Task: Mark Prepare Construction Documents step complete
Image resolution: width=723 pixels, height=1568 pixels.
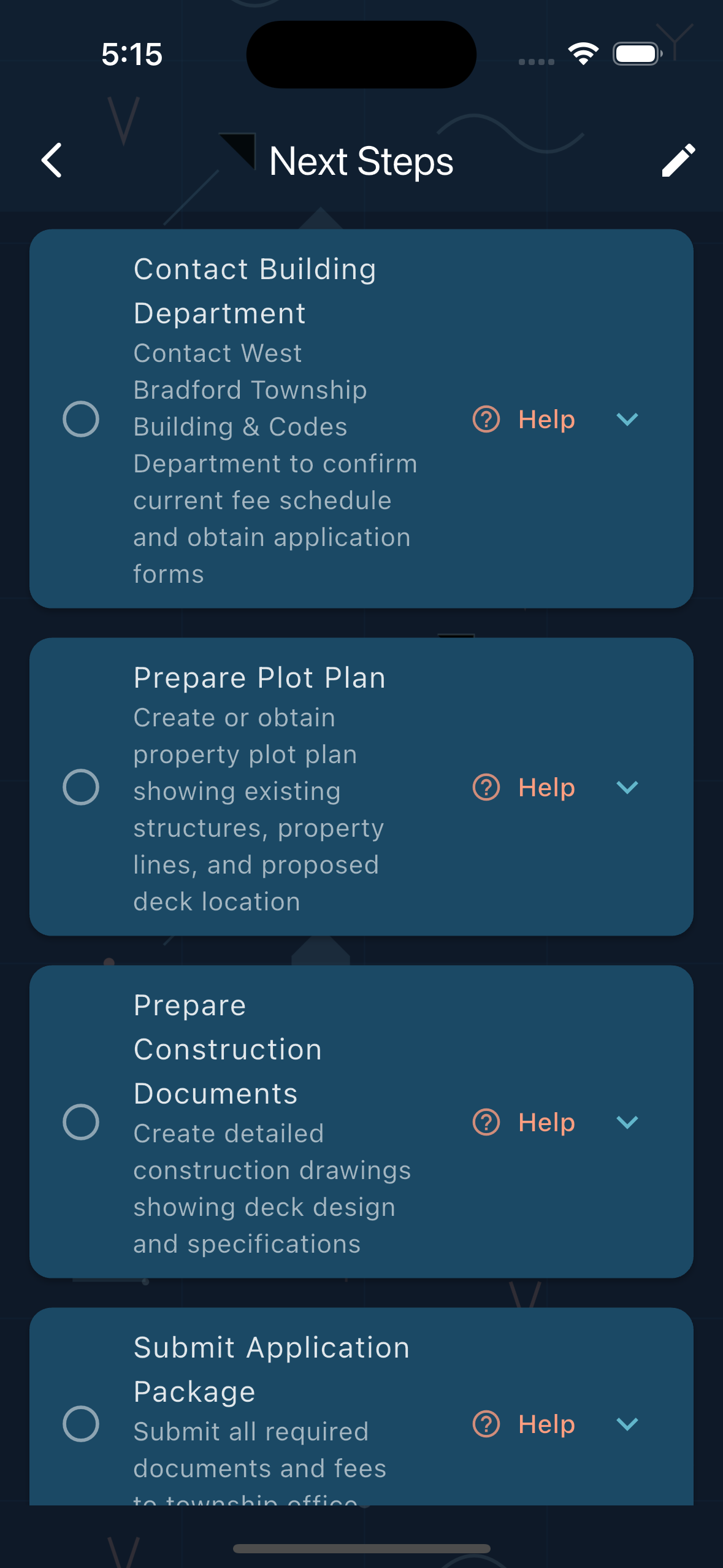Action: click(x=81, y=1122)
